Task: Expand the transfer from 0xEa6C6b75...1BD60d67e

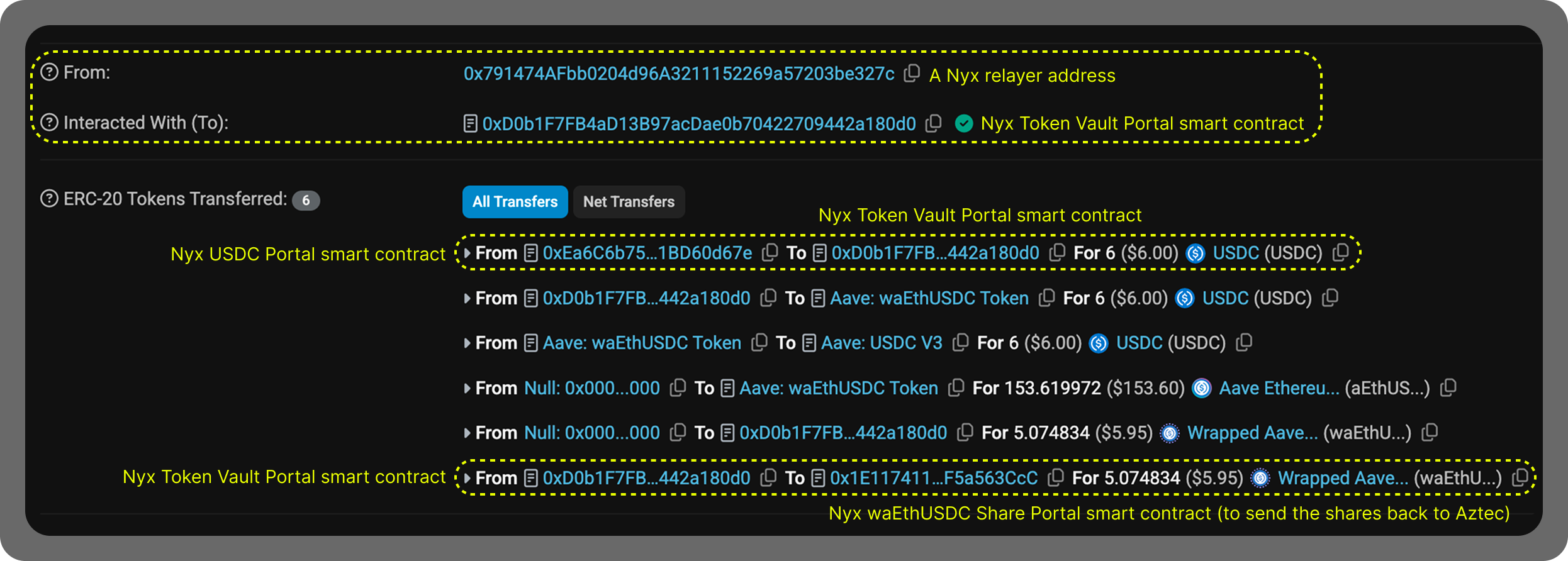Action: (467, 253)
